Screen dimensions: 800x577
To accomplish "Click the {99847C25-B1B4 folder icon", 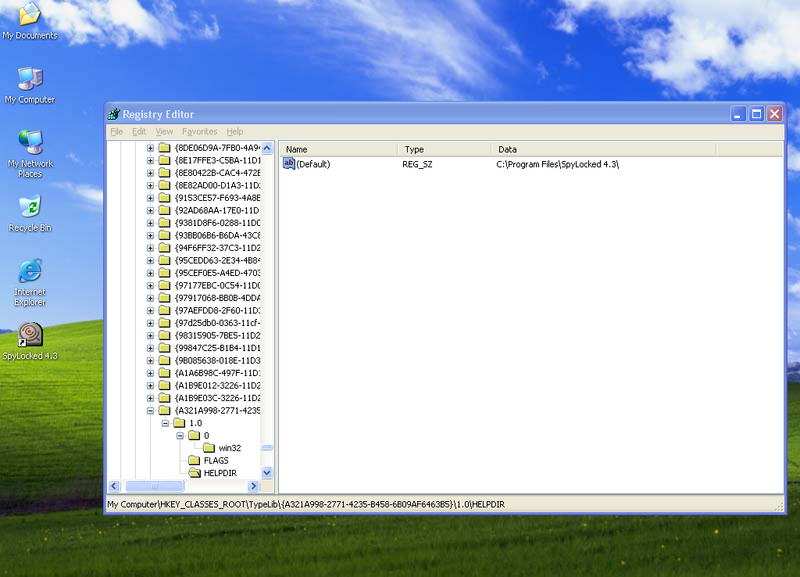I will click(164, 348).
